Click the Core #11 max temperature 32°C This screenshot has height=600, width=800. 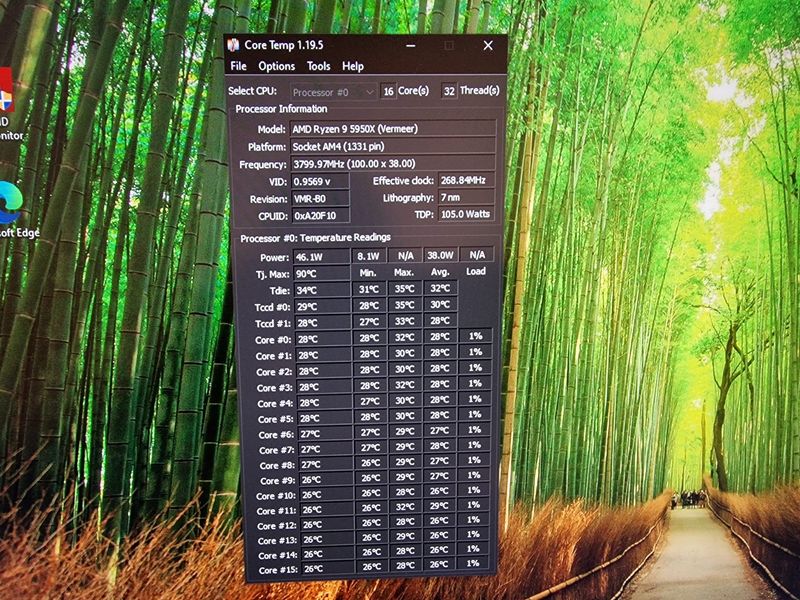(406, 506)
